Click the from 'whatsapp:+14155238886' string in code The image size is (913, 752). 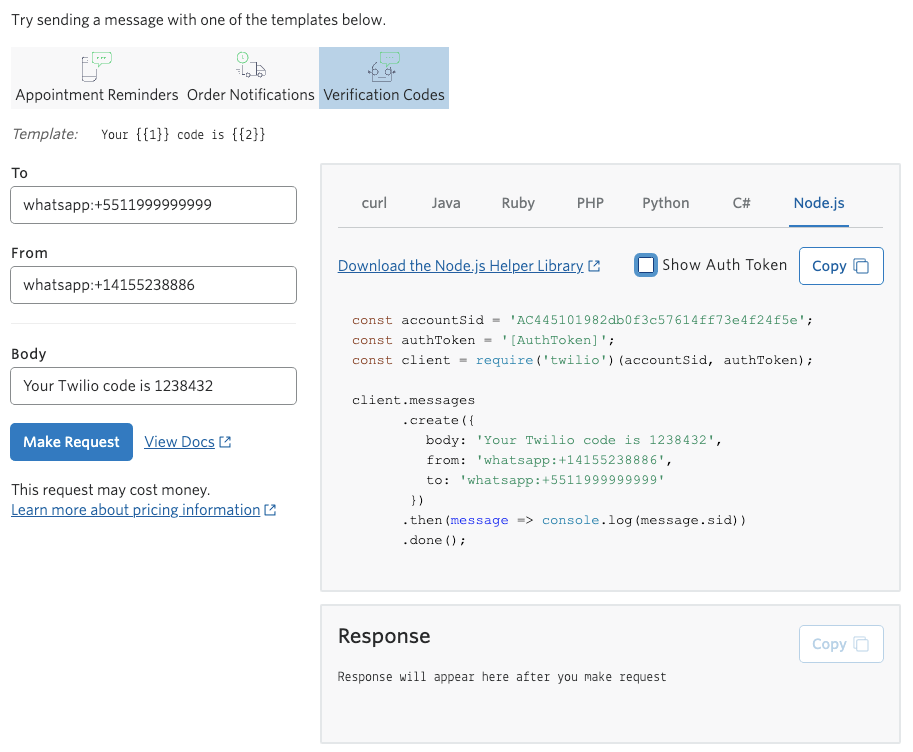coord(571,460)
